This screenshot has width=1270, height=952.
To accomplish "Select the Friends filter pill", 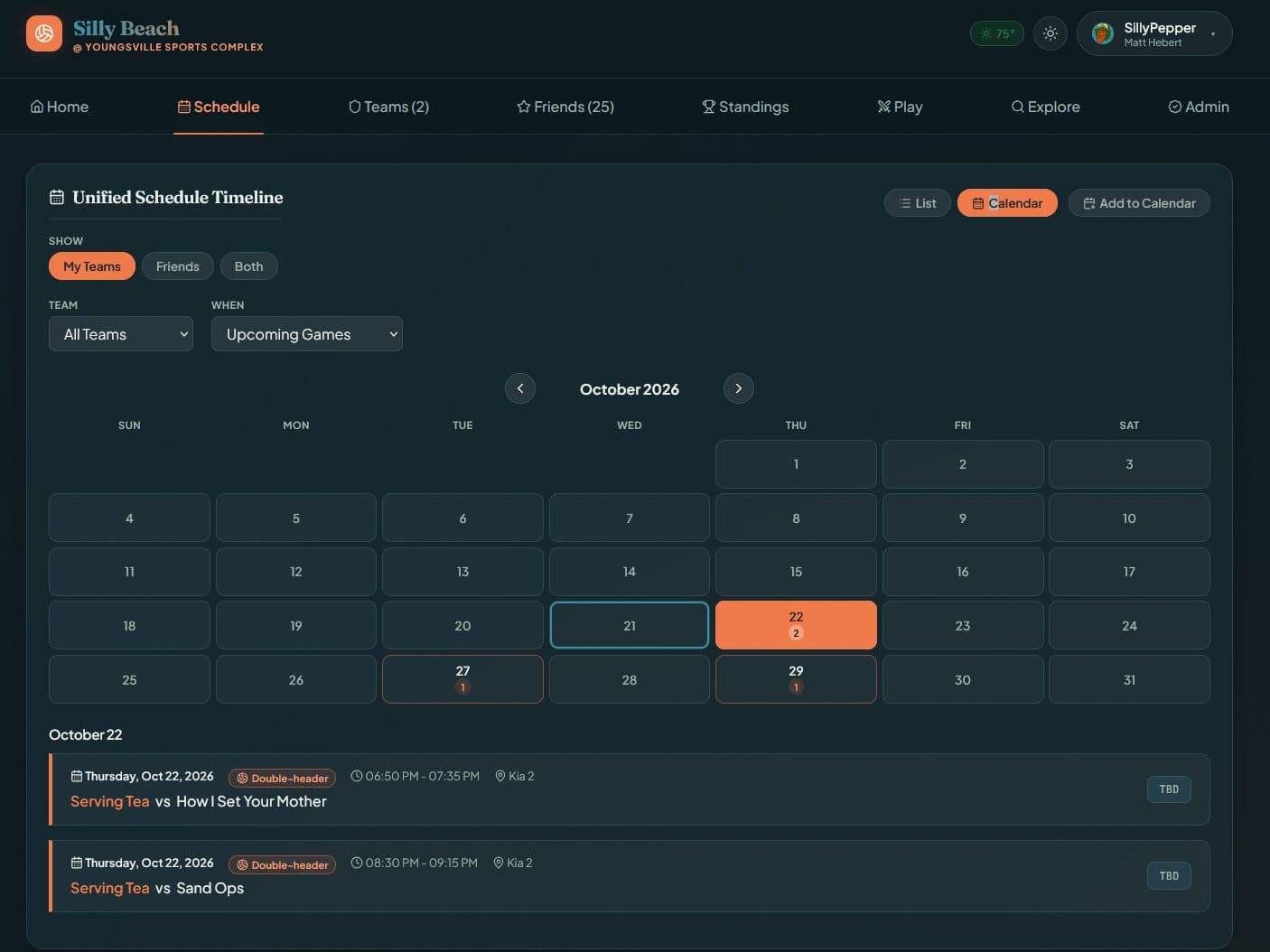I will [177, 266].
